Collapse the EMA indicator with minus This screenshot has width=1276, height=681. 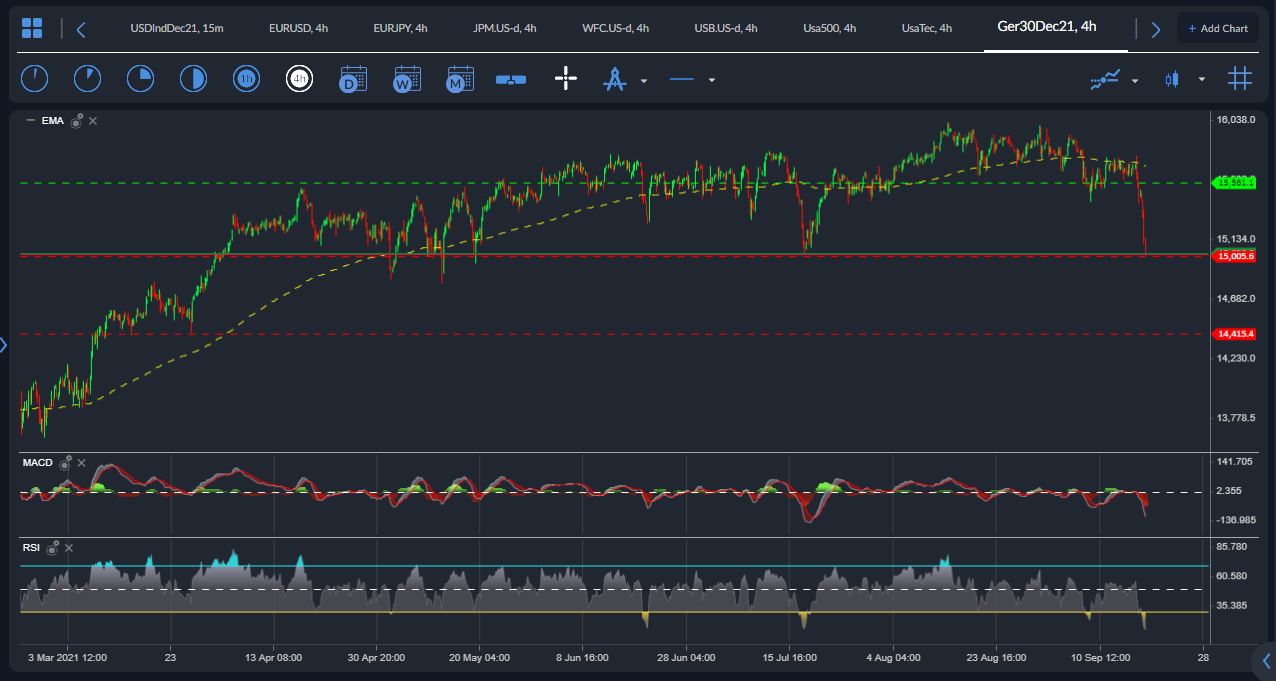coord(30,121)
